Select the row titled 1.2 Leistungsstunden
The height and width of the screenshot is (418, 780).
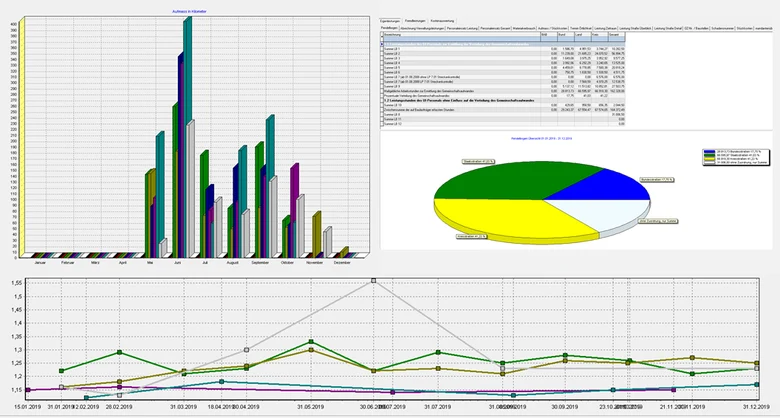tap(502, 100)
